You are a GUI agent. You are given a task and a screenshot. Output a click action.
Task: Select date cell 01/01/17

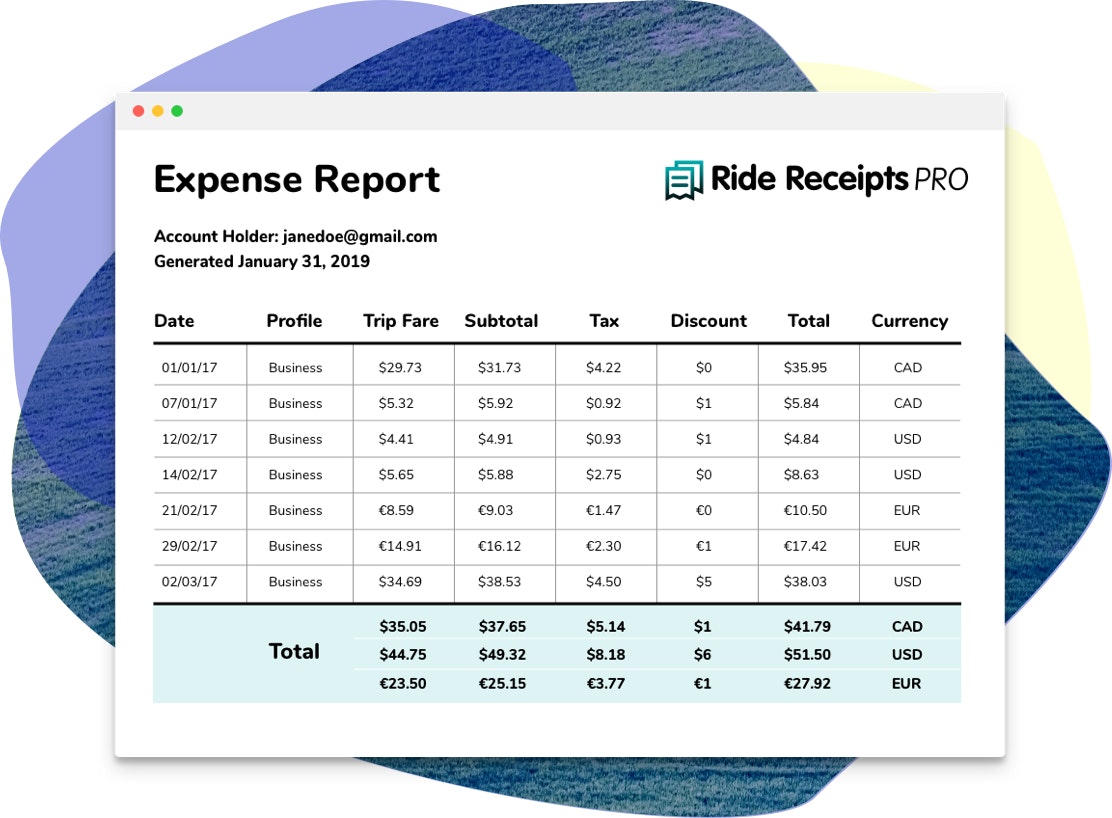(x=189, y=367)
